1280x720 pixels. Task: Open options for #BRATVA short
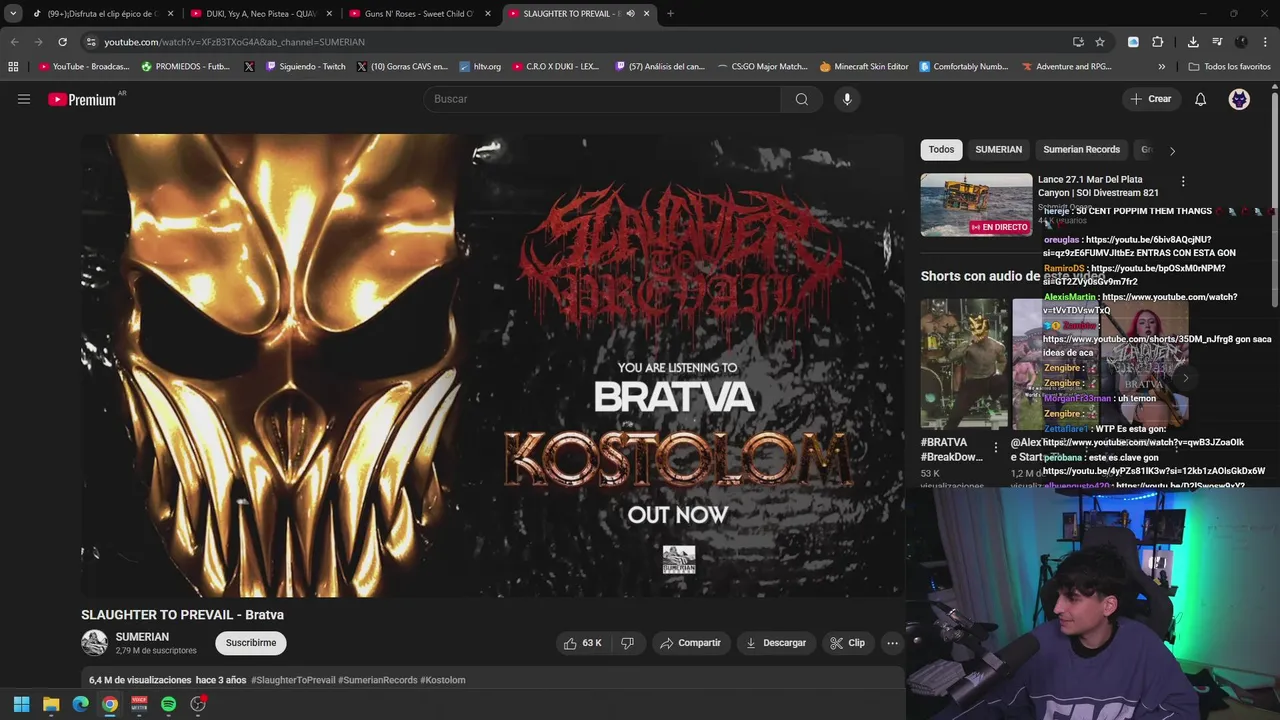coord(995,447)
